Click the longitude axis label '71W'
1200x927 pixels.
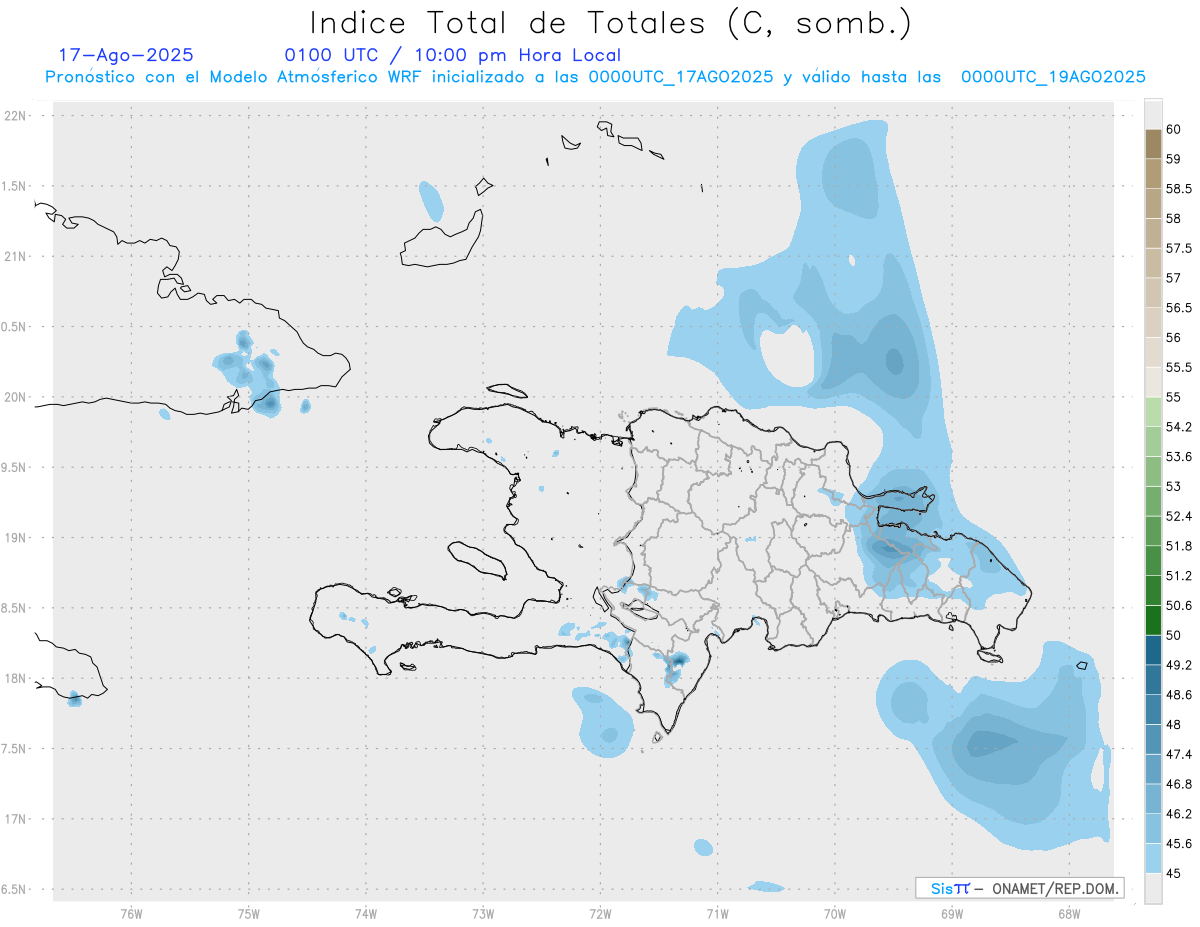point(717,913)
